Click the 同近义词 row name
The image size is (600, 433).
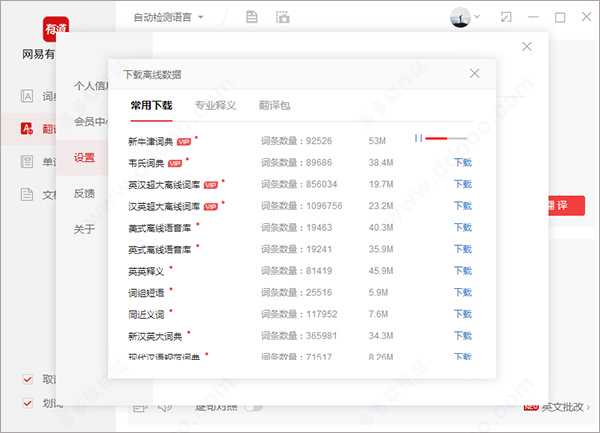point(146,315)
